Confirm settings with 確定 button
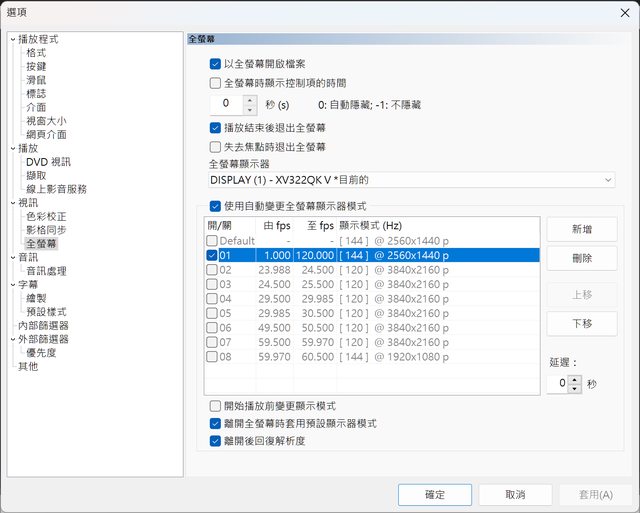Image resolution: width=640 pixels, height=513 pixels. [434, 494]
